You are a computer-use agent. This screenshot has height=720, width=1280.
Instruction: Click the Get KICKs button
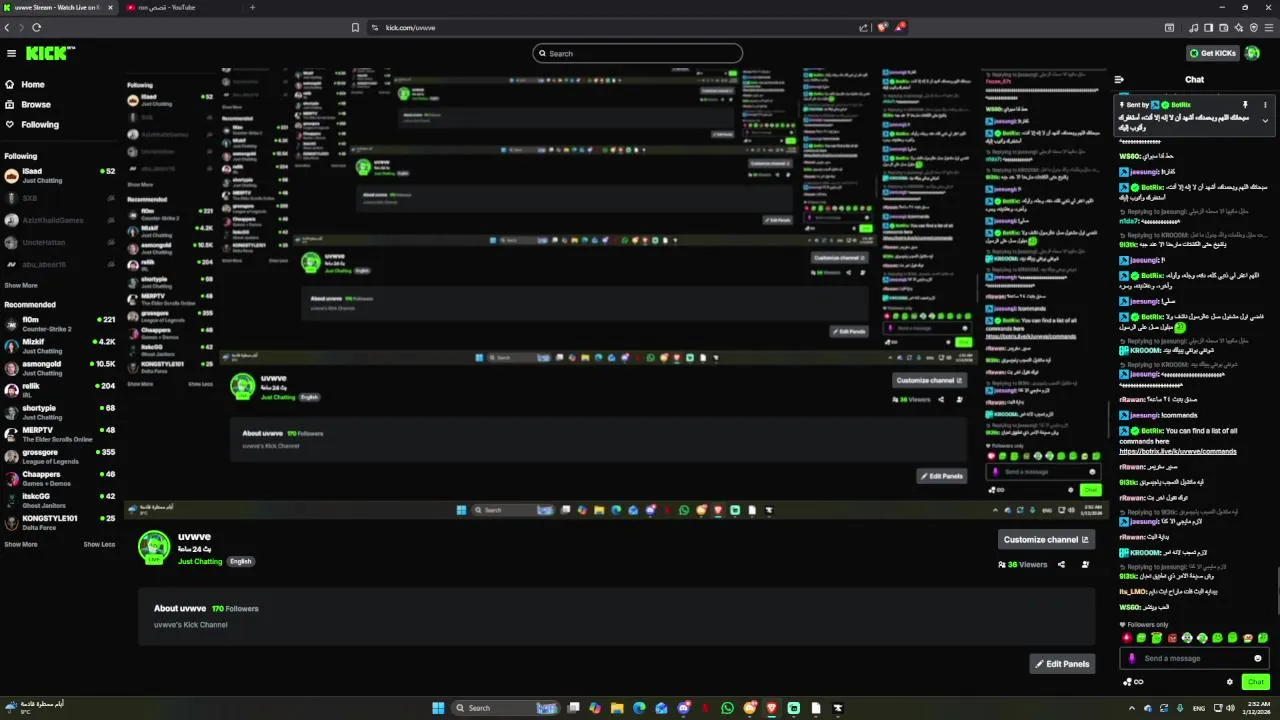tap(1213, 53)
